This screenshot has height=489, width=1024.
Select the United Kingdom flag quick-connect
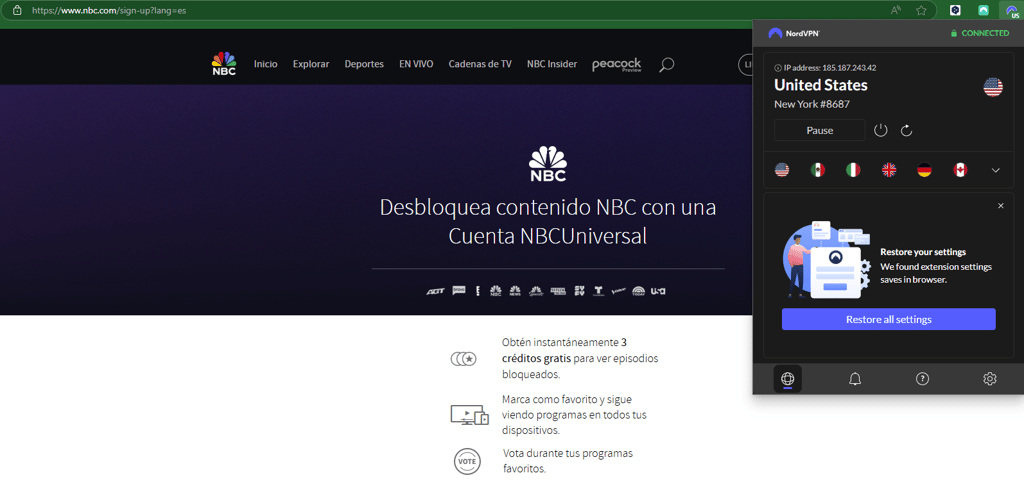[889, 170]
